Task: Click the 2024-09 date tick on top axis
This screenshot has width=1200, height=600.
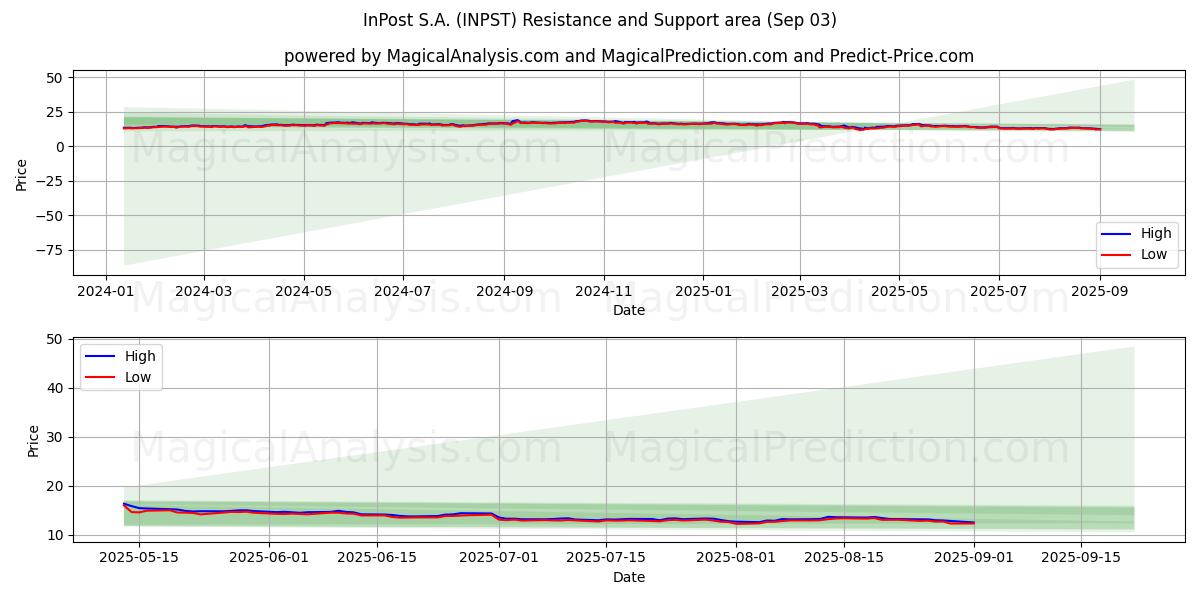Action: pyautogui.click(x=504, y=290)
